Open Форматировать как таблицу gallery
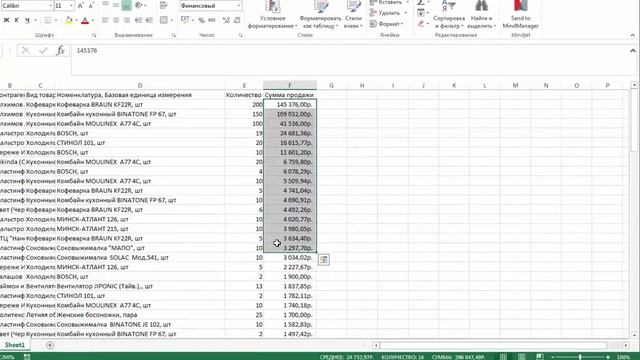640x360 pixels. (x=320, y=15)
